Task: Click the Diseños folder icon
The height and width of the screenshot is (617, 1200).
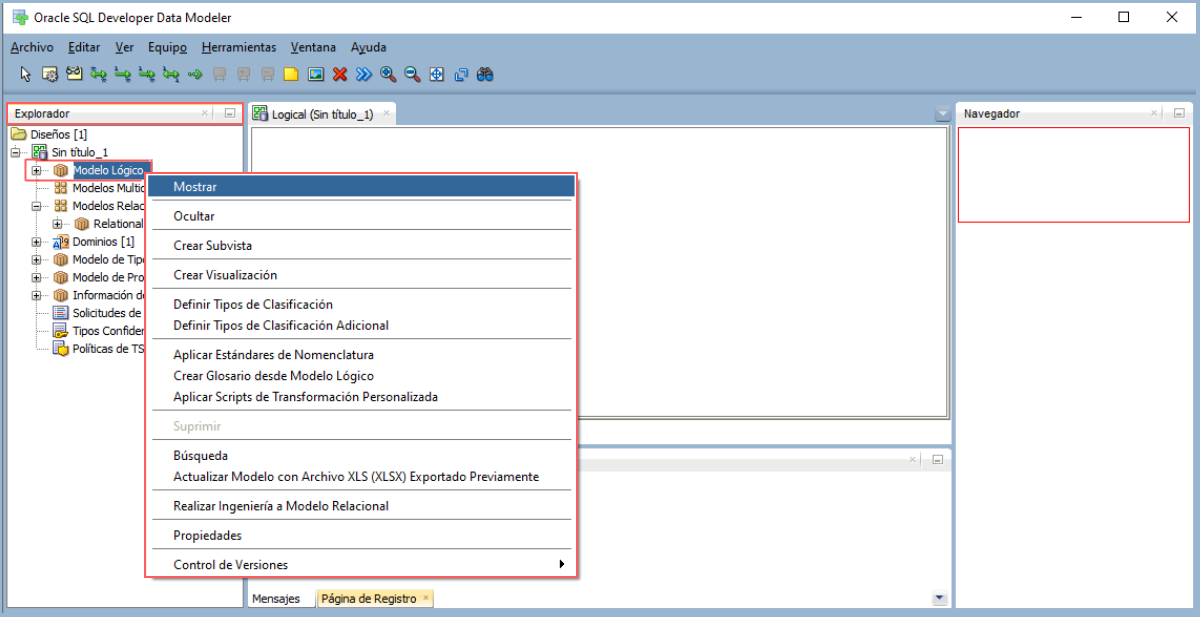Action: click(x=18, y=134)
